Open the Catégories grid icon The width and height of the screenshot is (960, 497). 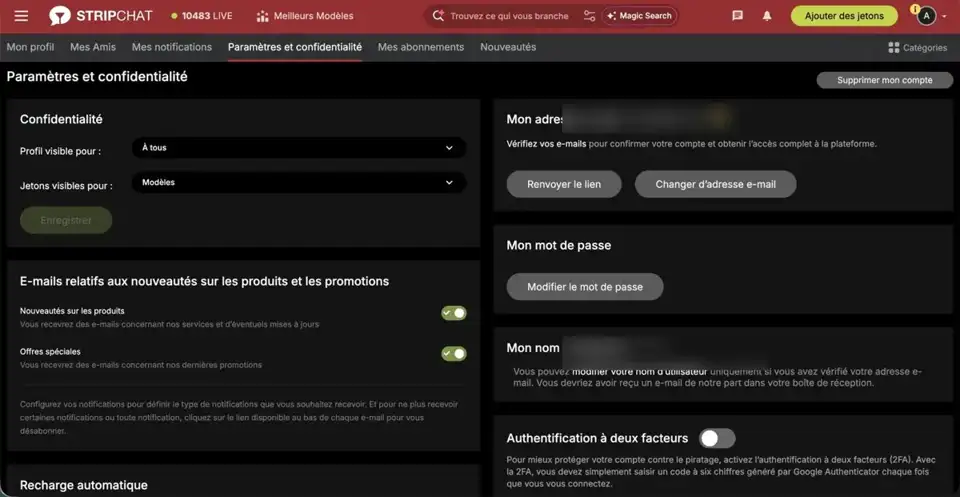coord(893,47)
